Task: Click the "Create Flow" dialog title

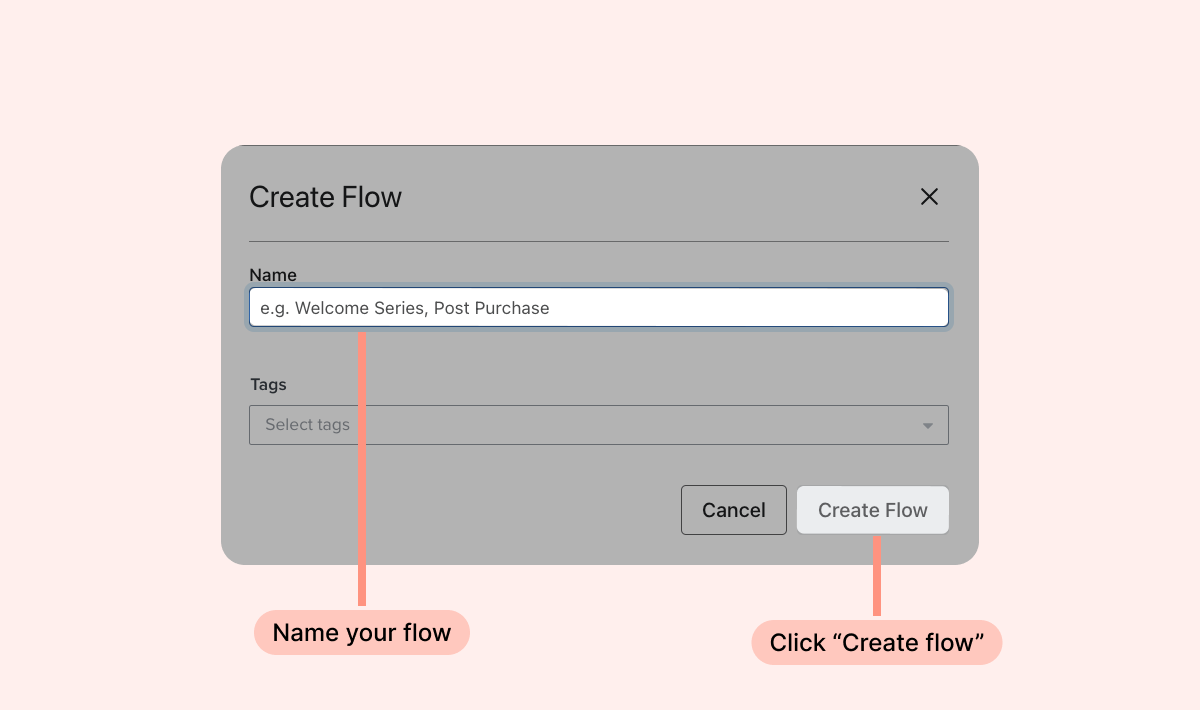Action: point(325,197)
